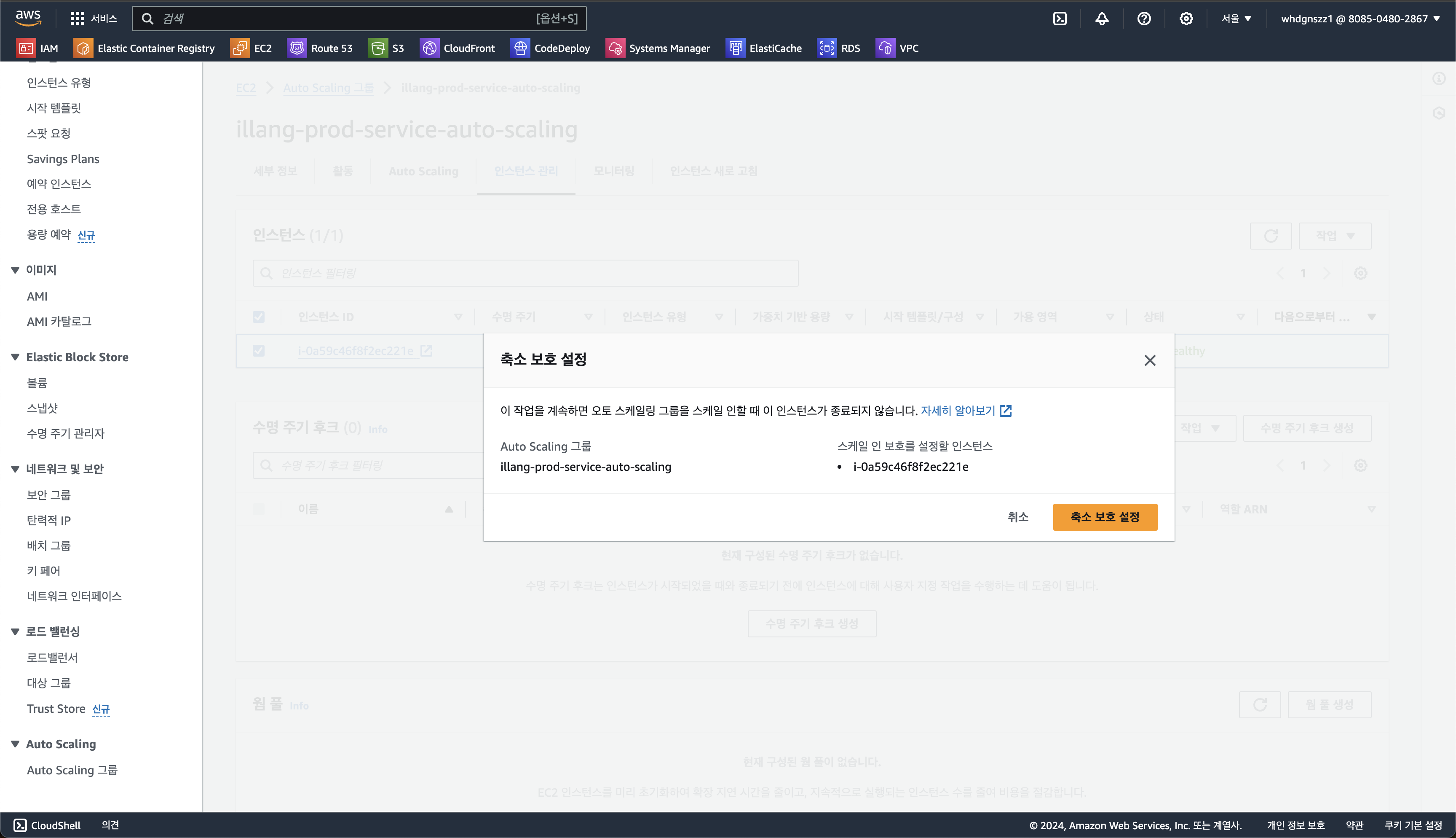
Task: Open the Systems Manager shortcut
Action: (x=658, y=48)
